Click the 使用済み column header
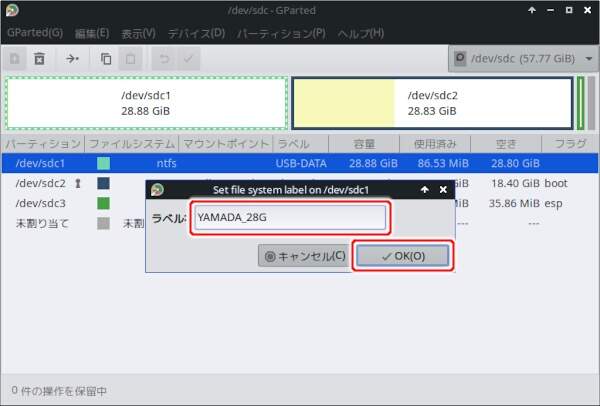 point(435,144)
